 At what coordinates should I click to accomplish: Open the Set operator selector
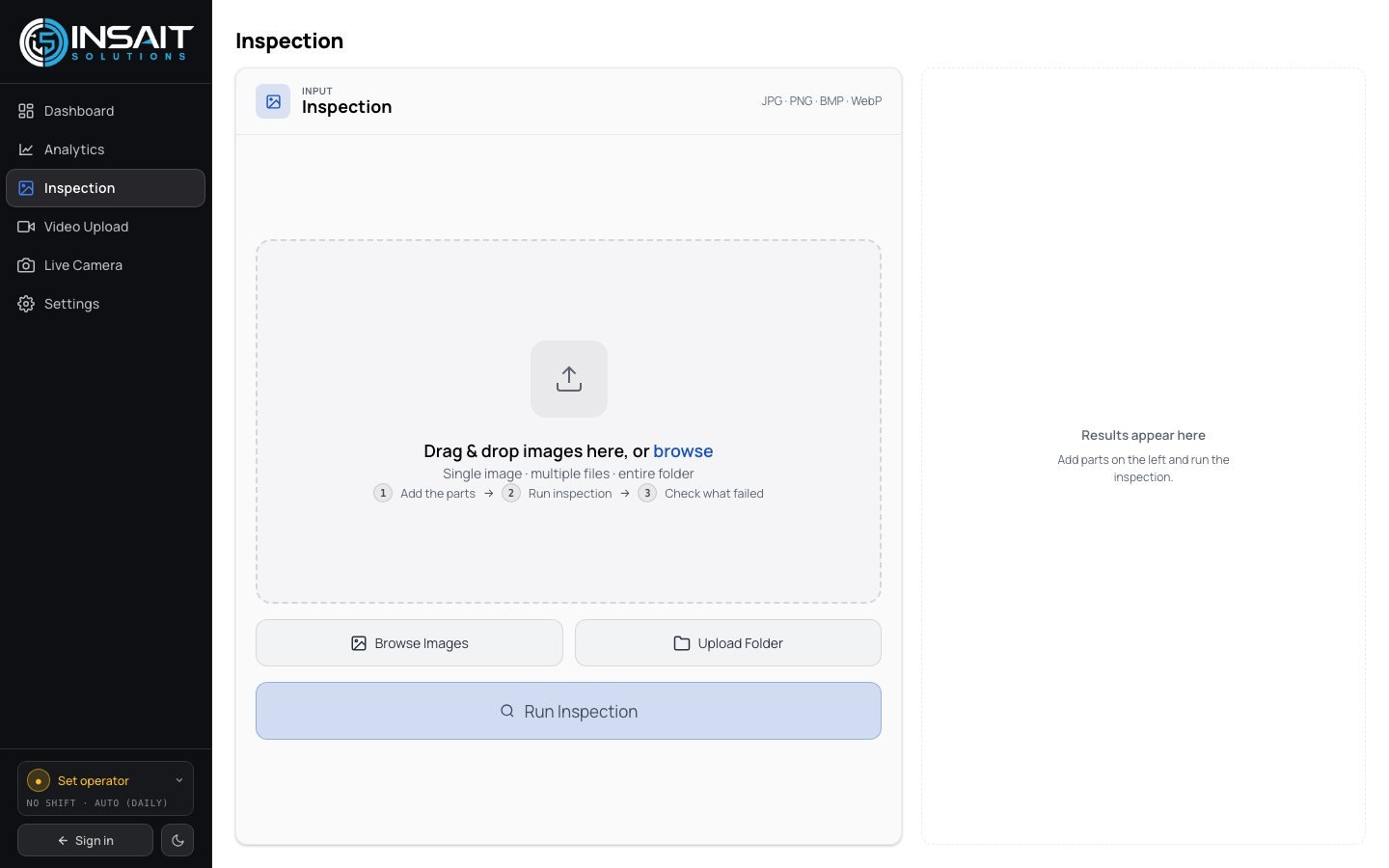[x=105, y=789]
